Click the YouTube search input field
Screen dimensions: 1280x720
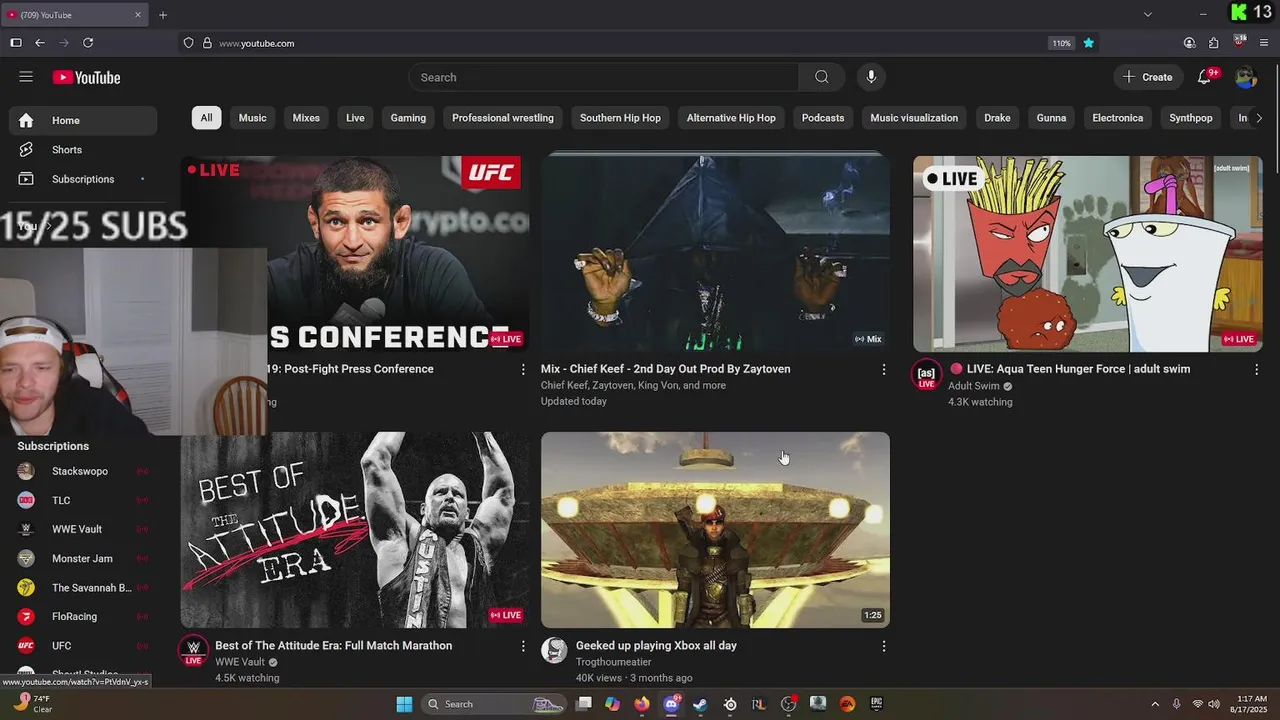tap(604, 77)
